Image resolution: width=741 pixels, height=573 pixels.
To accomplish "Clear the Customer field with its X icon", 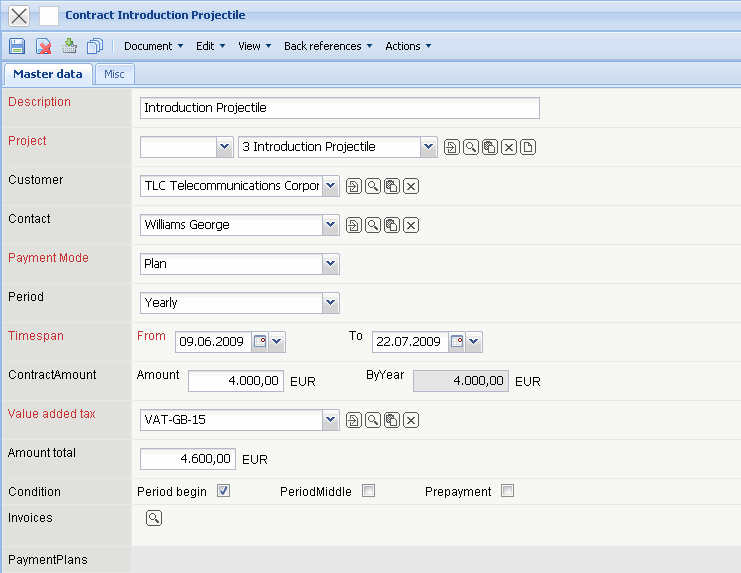I will click(x=410, y=186).
